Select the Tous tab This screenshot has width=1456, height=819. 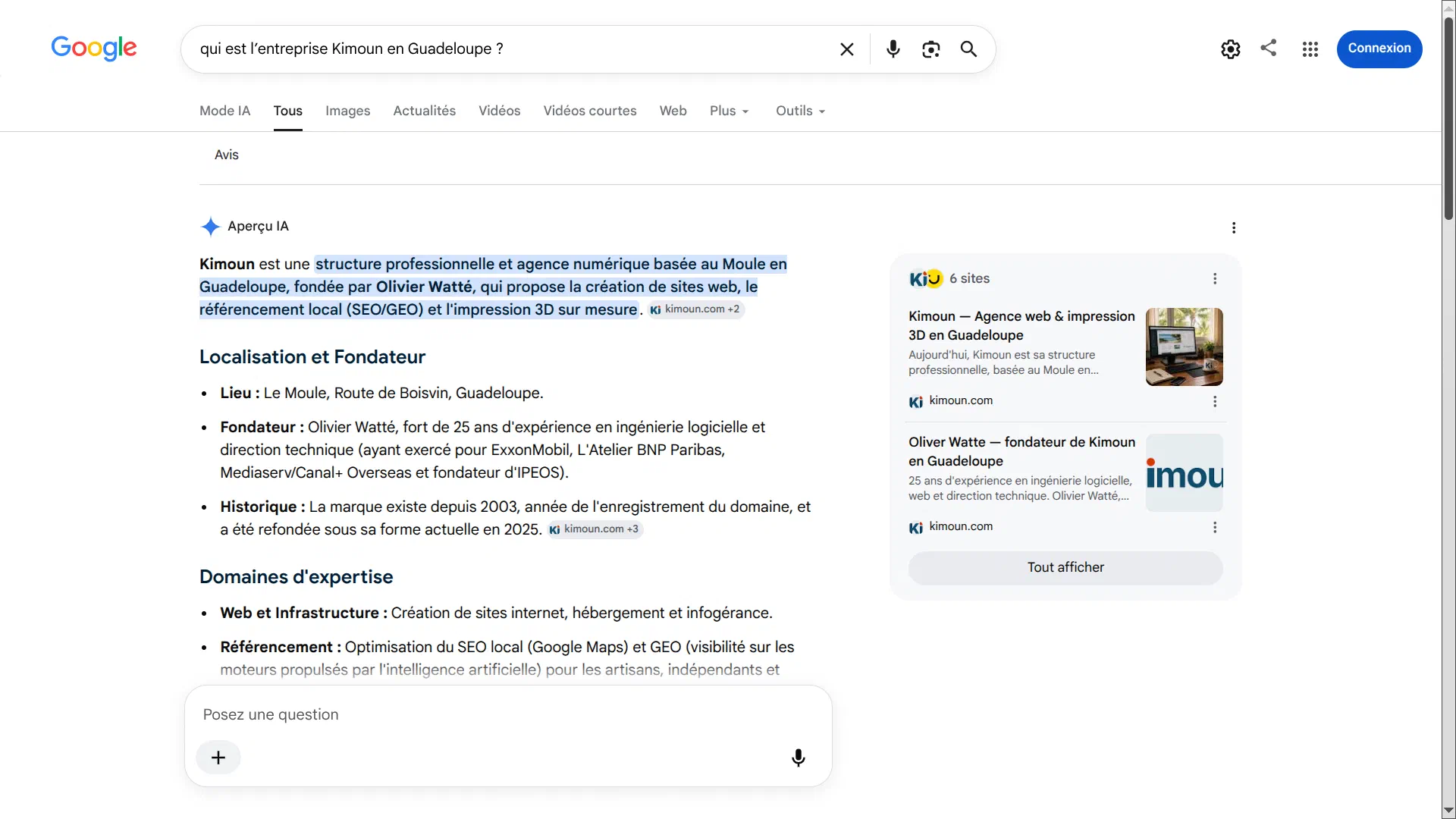pyautogui.click(x=288, y=111)
